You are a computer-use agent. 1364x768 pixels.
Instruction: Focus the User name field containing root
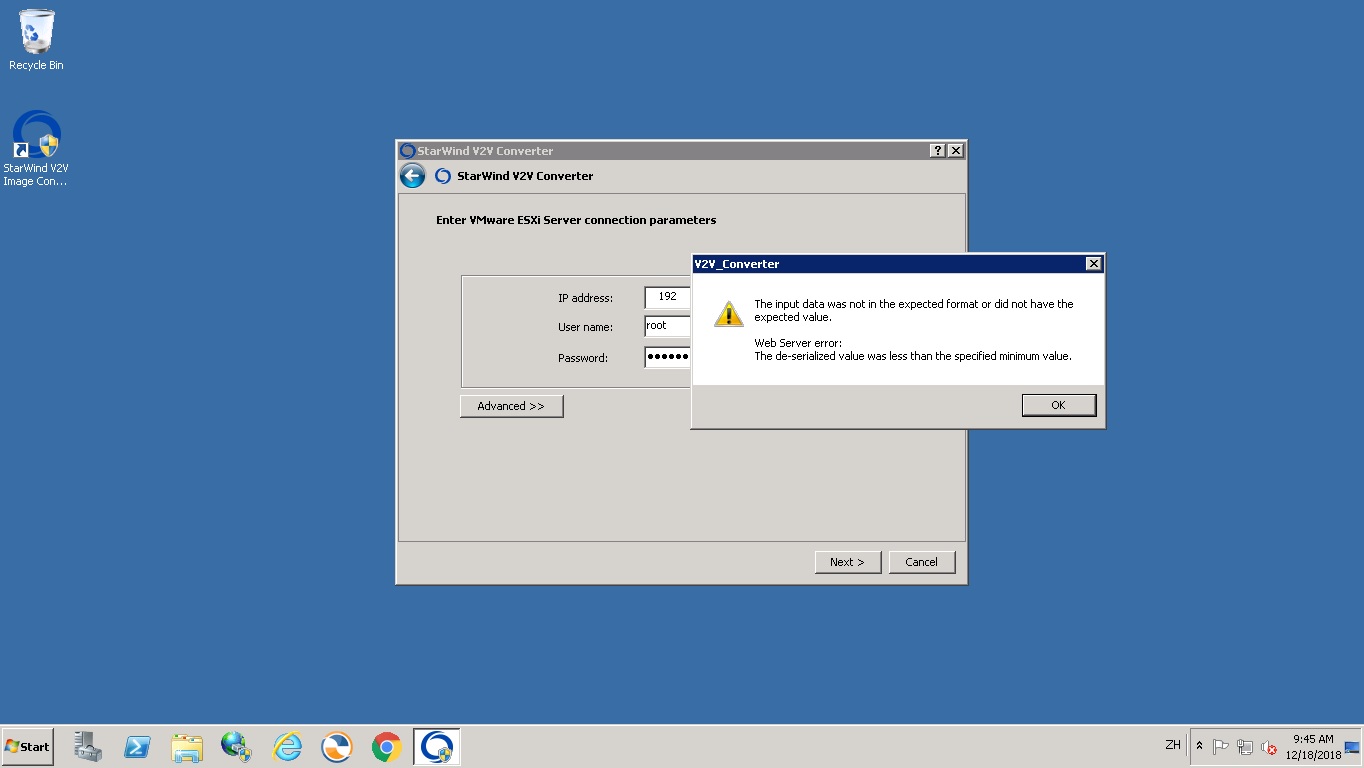(668, 326)
